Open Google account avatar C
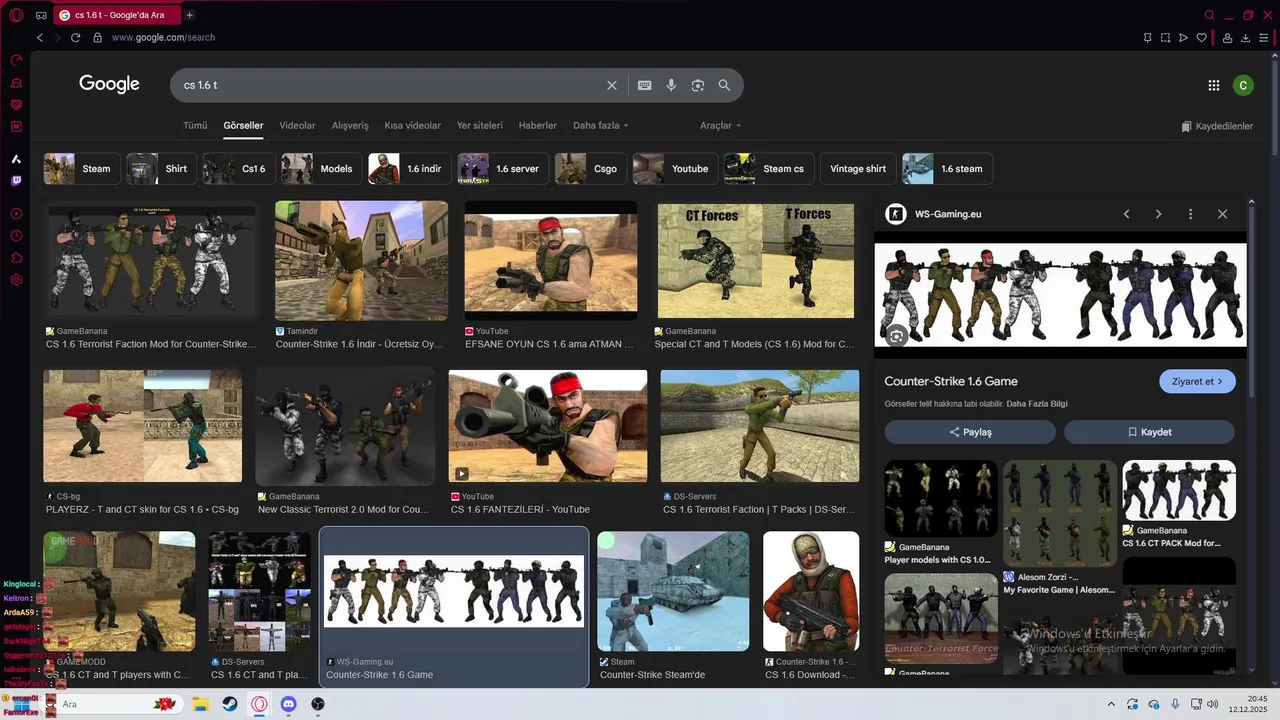The width and height of the screenshot is (1280, 720). (1243, 85)
